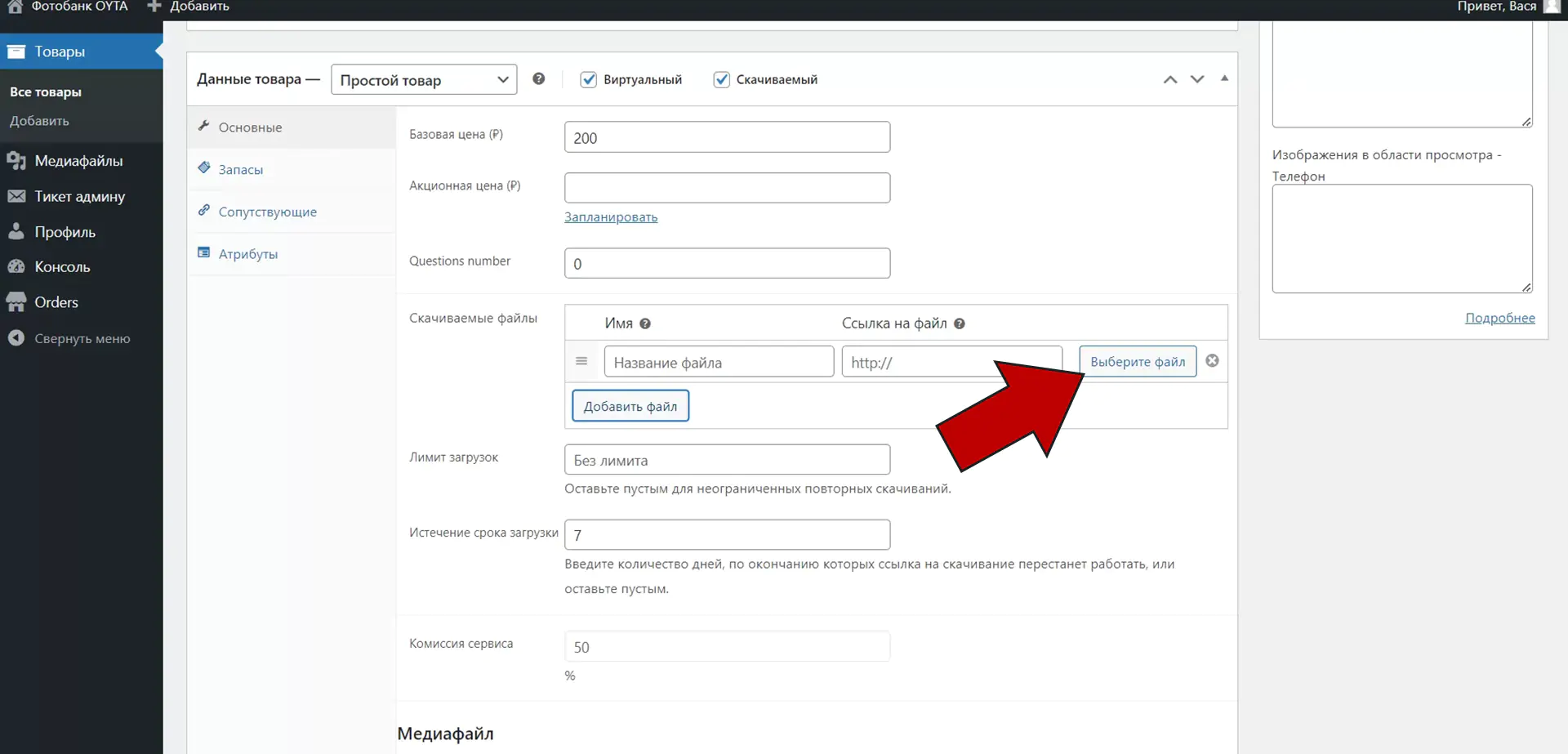Open the Простой товар product type dropdown
The height and width of the screenshot is (754, 1568).
click(x=424, y=79)
